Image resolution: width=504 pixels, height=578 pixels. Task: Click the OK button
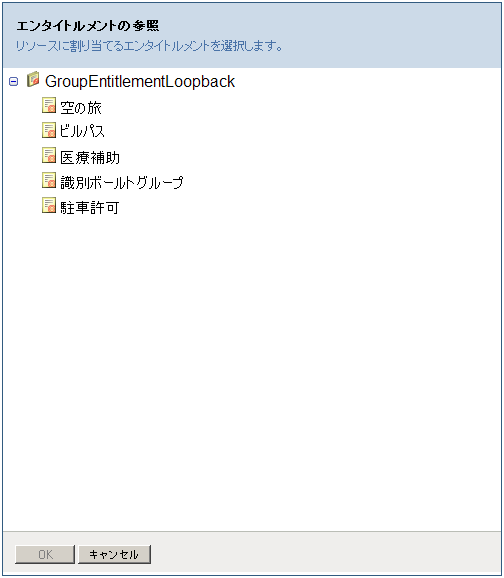[x=45, y=554]
